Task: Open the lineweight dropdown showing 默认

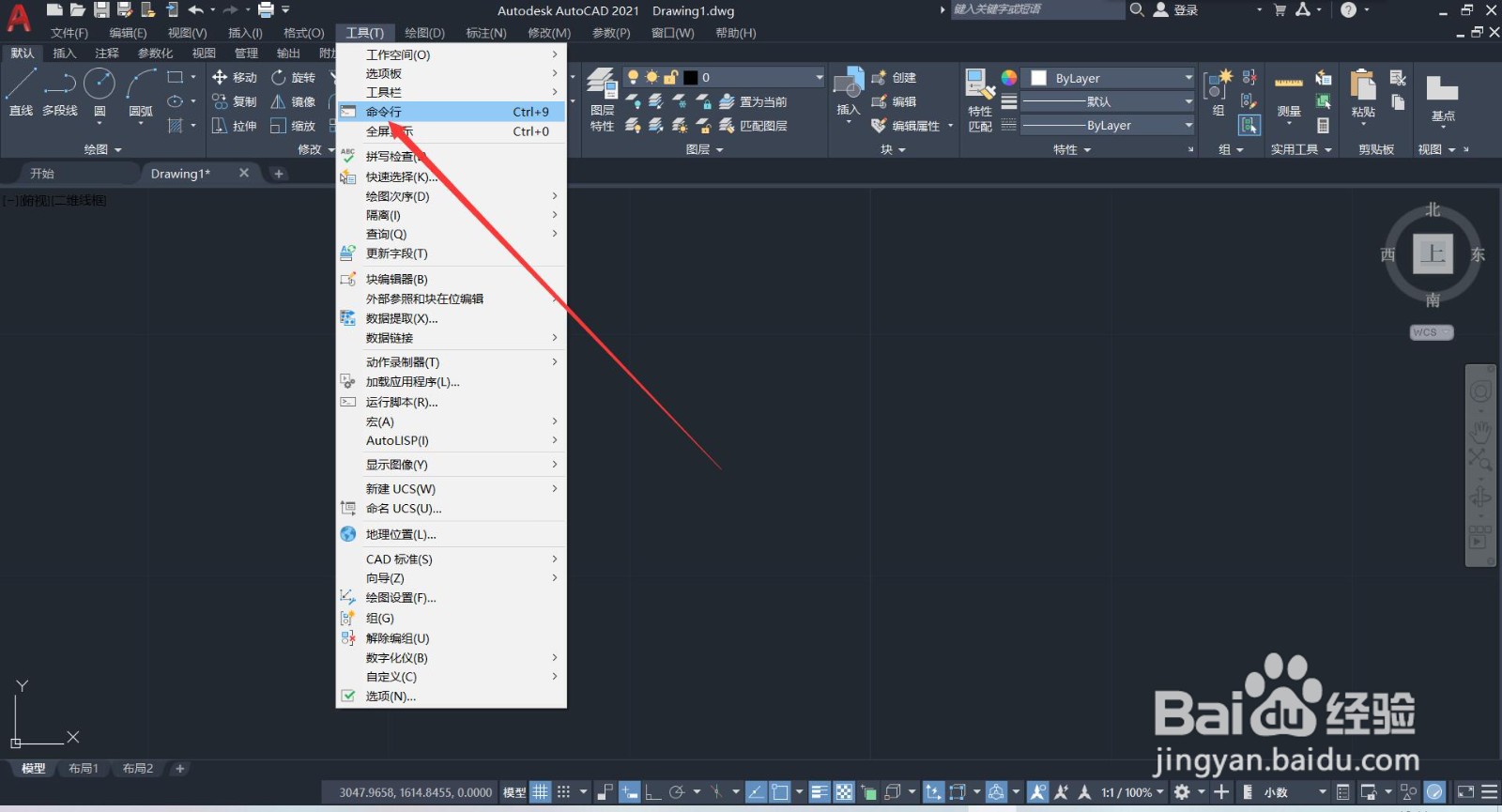Action: point(1108,101)
